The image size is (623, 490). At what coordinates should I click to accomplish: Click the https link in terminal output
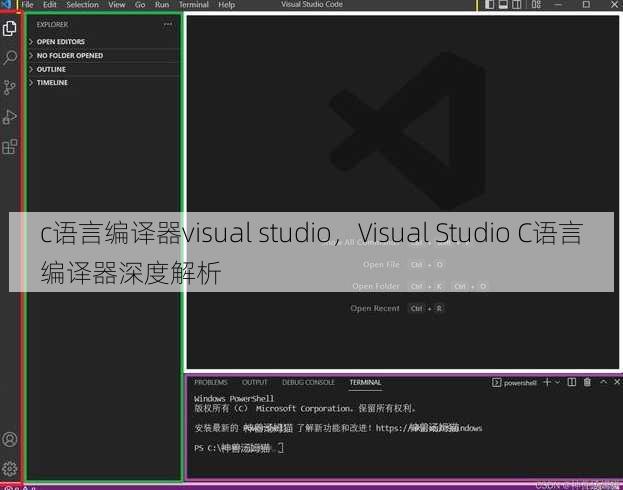pos(429,428)
